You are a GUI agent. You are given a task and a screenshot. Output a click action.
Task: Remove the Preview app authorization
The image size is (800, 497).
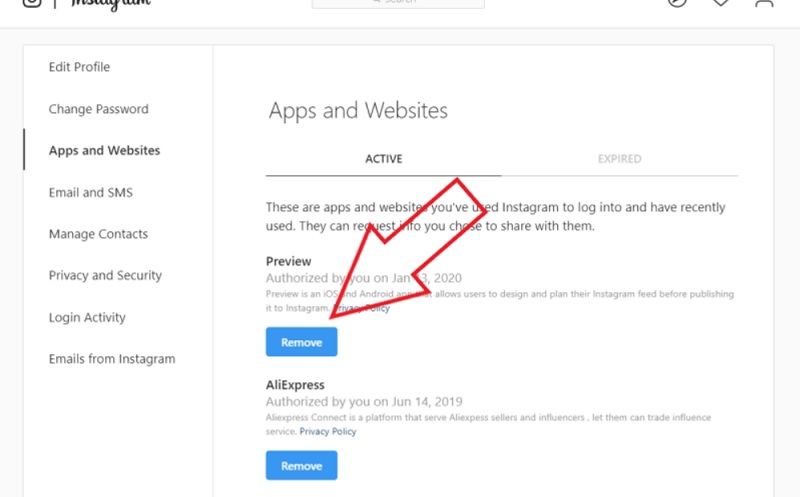coord(302,342)
